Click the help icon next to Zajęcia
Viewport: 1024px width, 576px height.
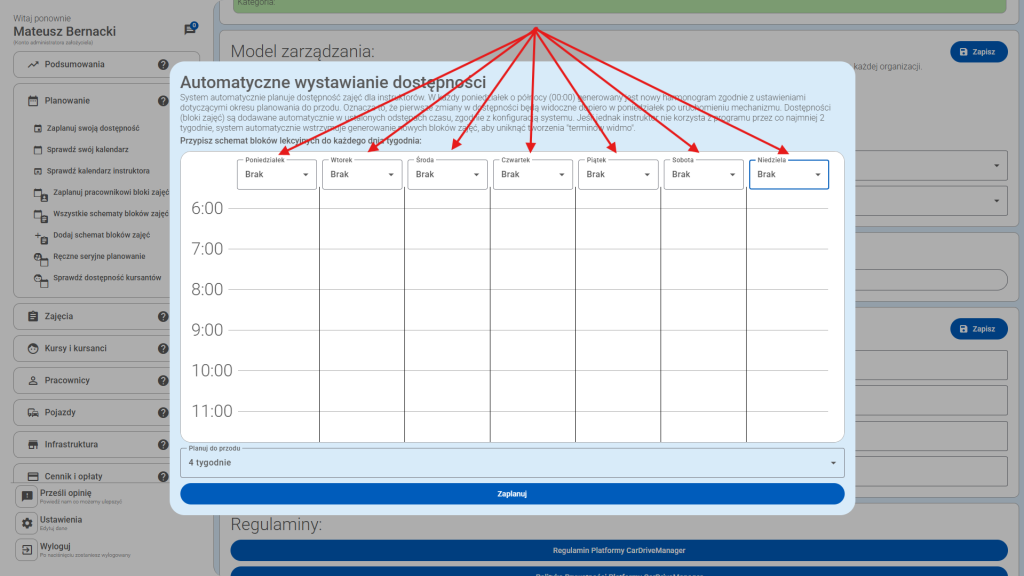click(163, 317)
